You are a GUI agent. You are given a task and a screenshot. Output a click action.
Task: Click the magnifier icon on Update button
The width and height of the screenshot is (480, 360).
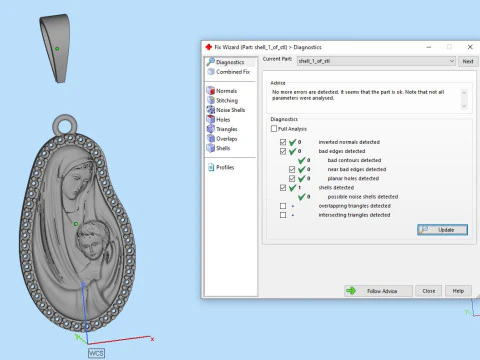pyautogui.click(x=423, y=230)
